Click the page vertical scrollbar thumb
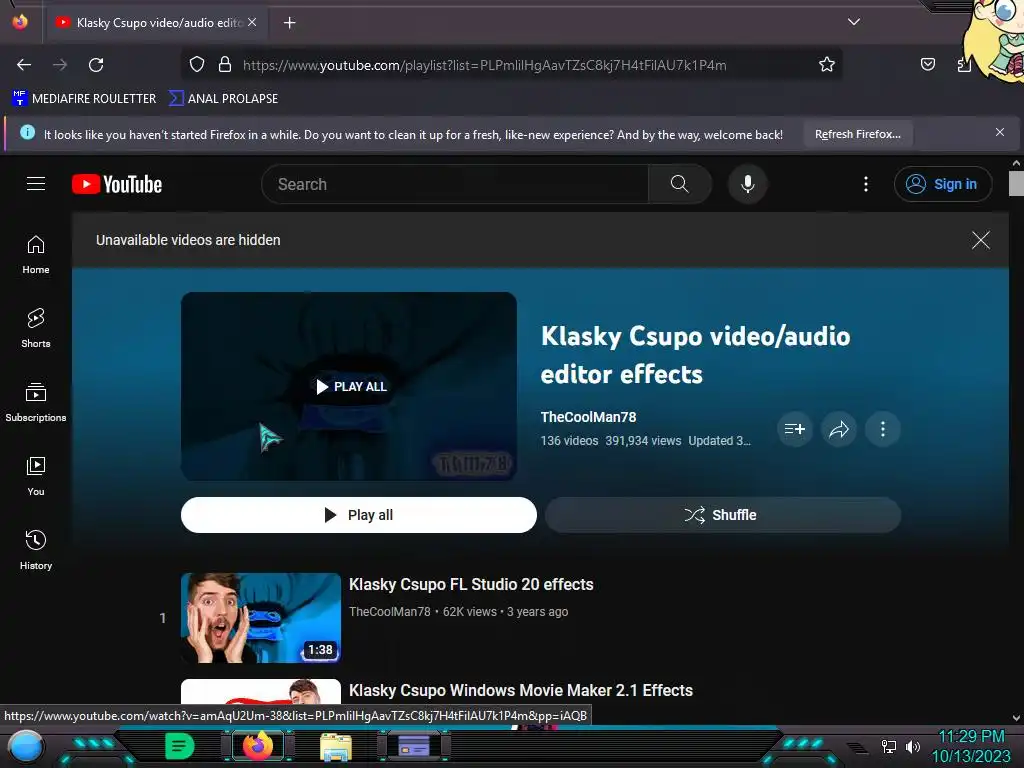This screenshot has height=768, width=1024. 1016,184
